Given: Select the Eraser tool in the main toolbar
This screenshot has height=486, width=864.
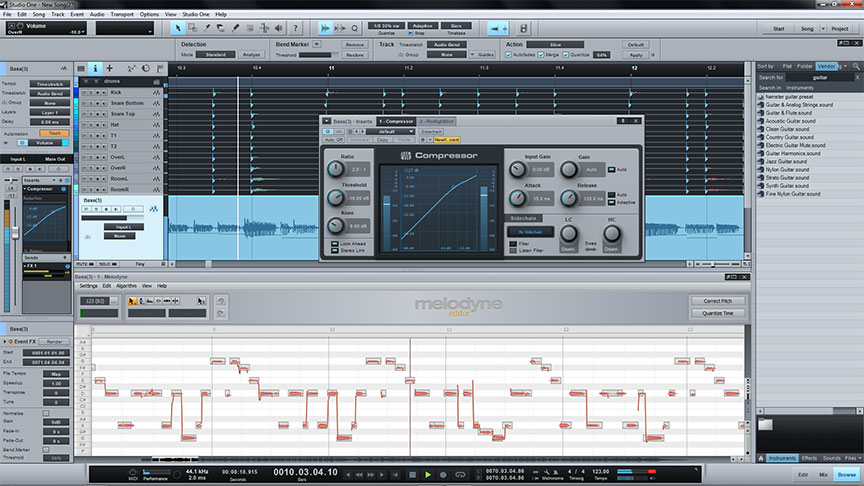Looking at the screenshot, I should 221,28.
